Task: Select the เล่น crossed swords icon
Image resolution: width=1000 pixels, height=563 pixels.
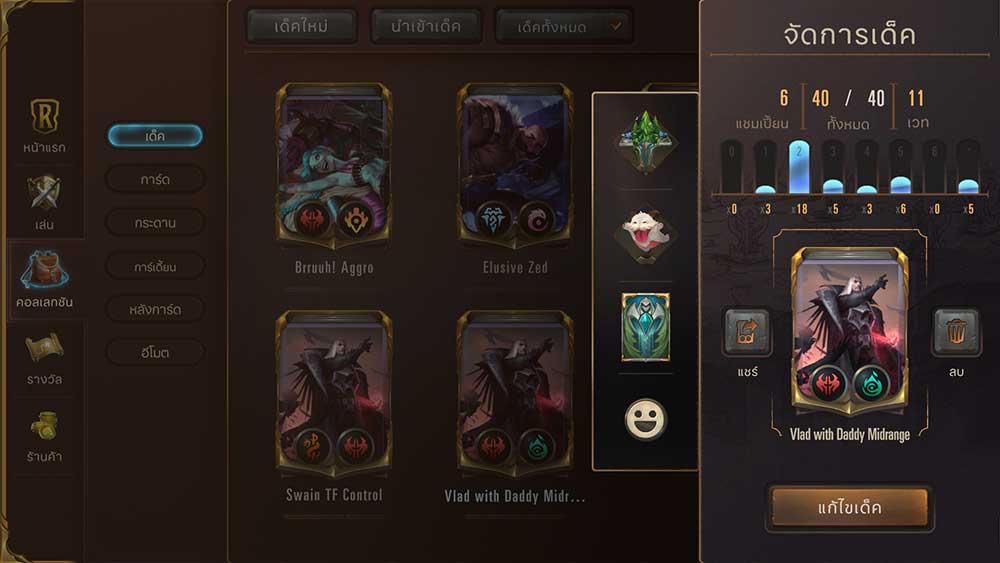Action: (44, 193)
